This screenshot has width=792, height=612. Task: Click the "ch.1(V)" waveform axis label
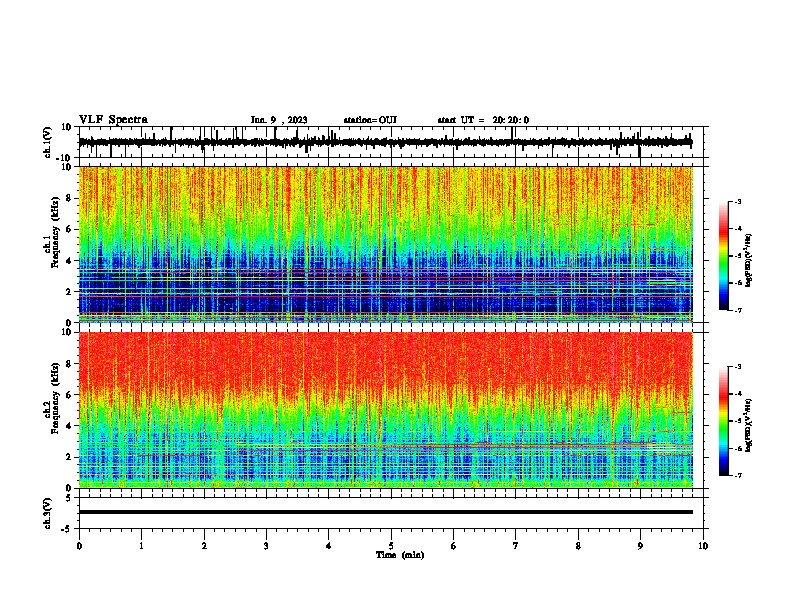pyautogui.click(x=48, y=142)
